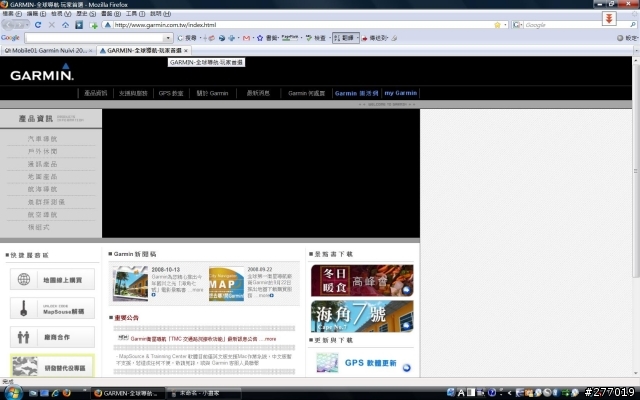Click the search magnifier icon
640x400 pixels.
(633, 25)
